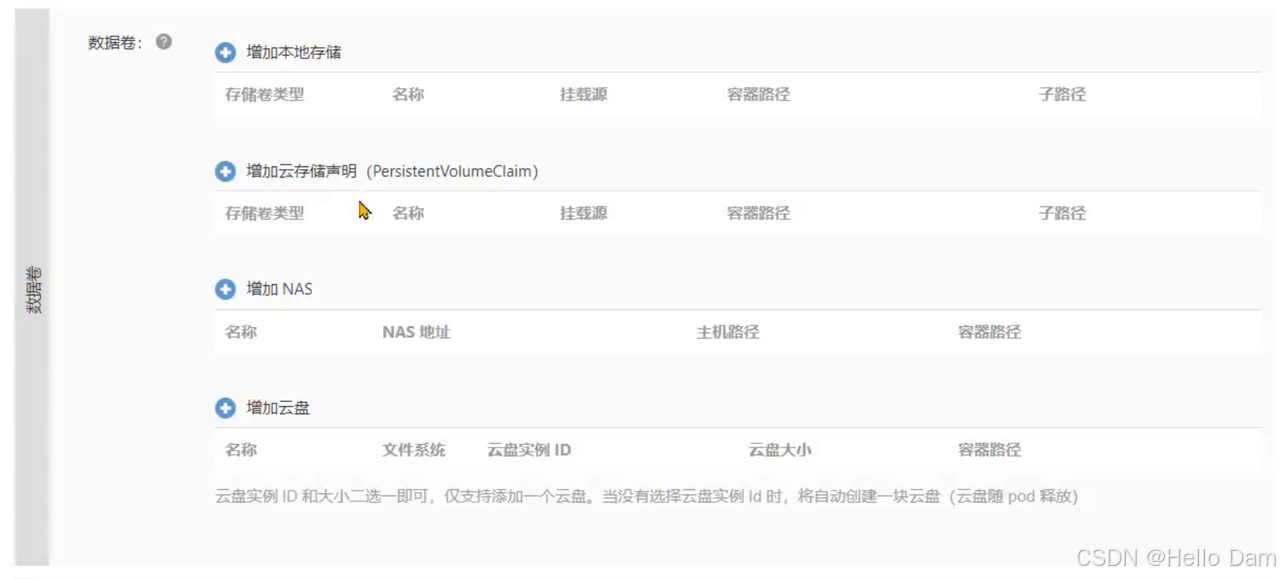This screenshot has height=579, width=1280.
Task: Click 子路径 header in local storage table
Action: [x=1062, y=94]
